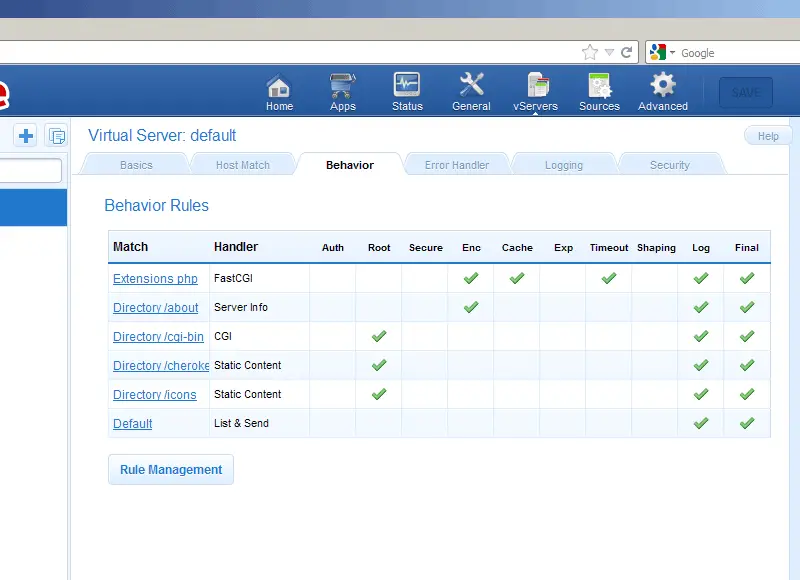Open the Directory /icons rule link

pos(155,395)
